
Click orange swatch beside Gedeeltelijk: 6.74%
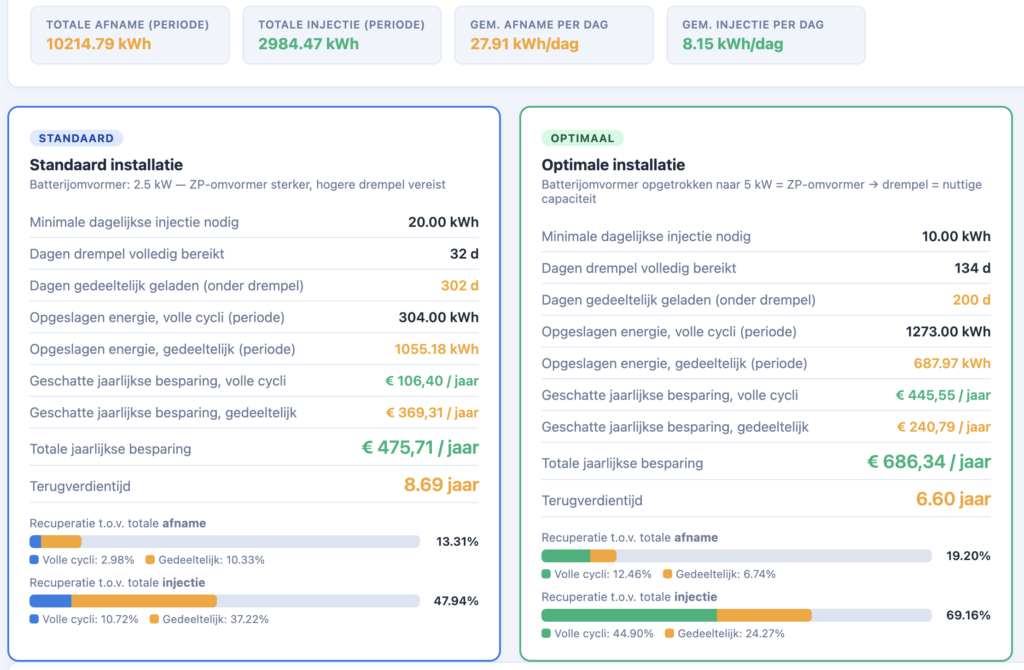click(667, 574)
